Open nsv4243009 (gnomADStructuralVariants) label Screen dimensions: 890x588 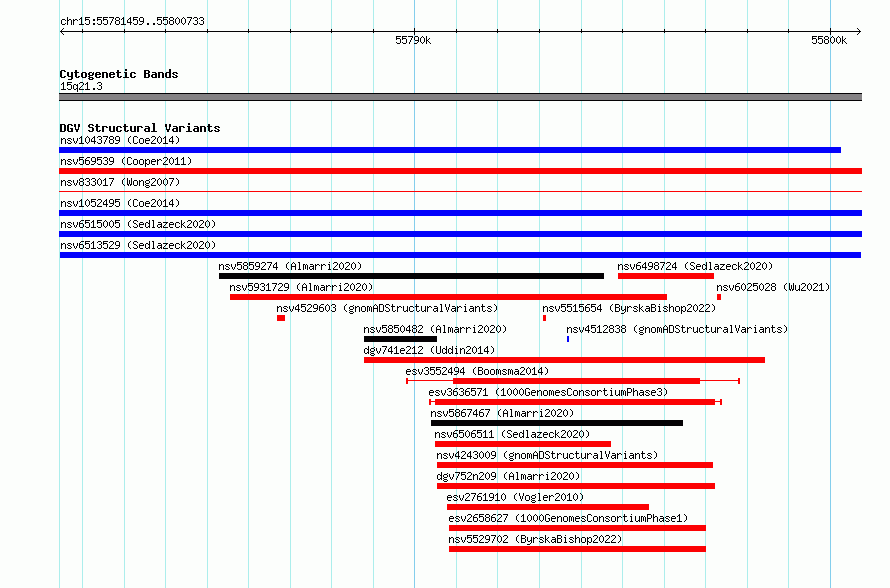coord(547,455)
